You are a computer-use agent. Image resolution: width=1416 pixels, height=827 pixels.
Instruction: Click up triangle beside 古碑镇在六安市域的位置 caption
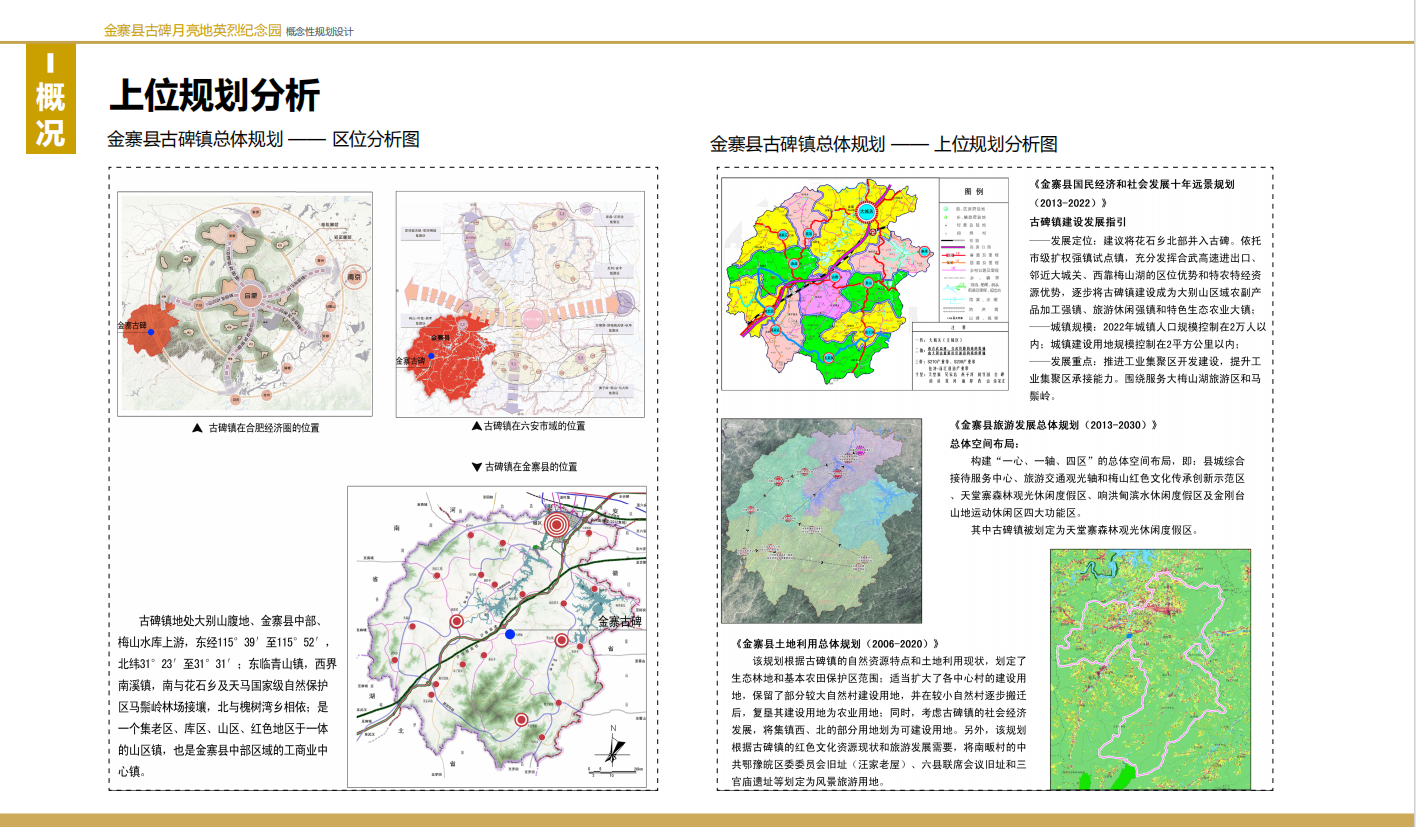[477, 426]
